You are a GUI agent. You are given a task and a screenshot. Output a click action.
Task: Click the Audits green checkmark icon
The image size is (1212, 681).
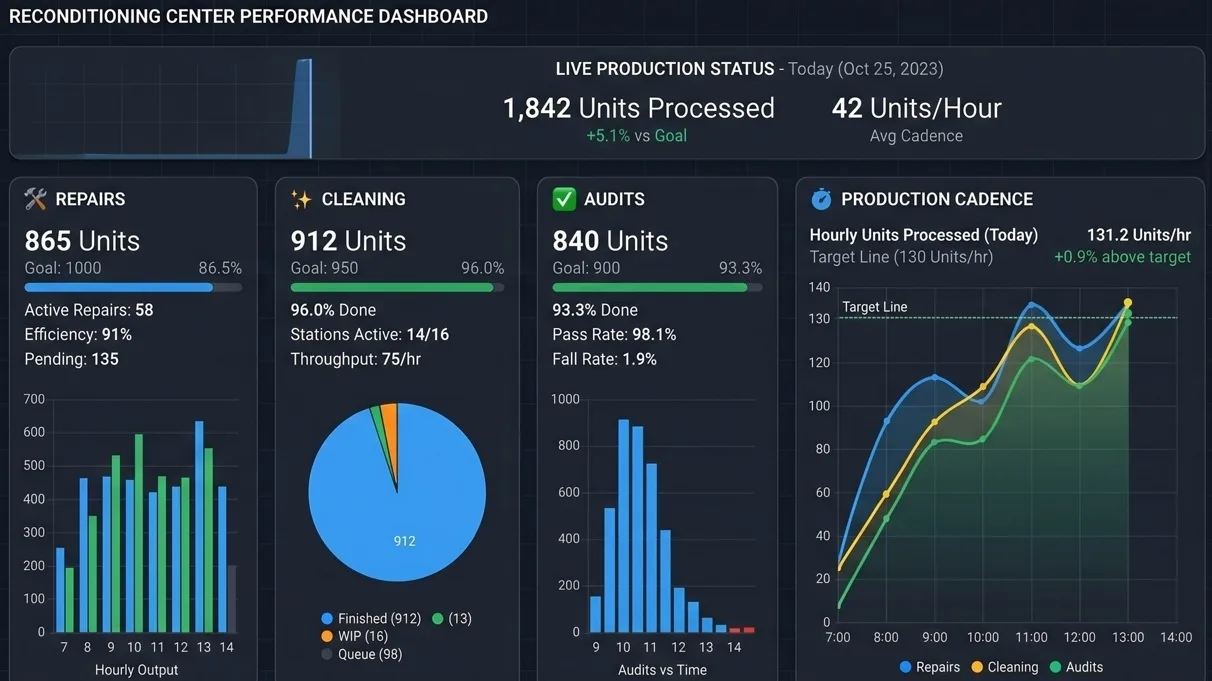pos(564,199)
